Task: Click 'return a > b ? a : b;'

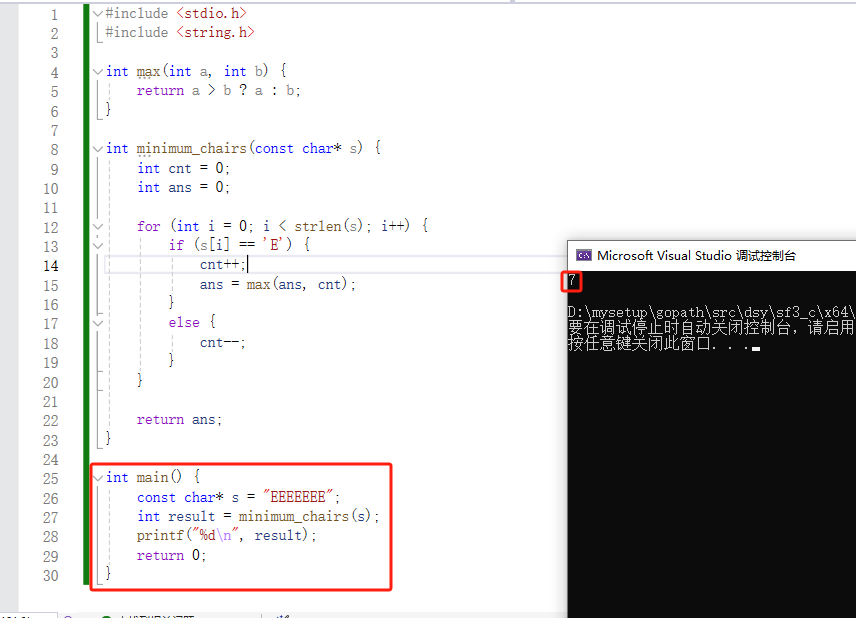Action: pyautogui.click(x=218, y=90)
